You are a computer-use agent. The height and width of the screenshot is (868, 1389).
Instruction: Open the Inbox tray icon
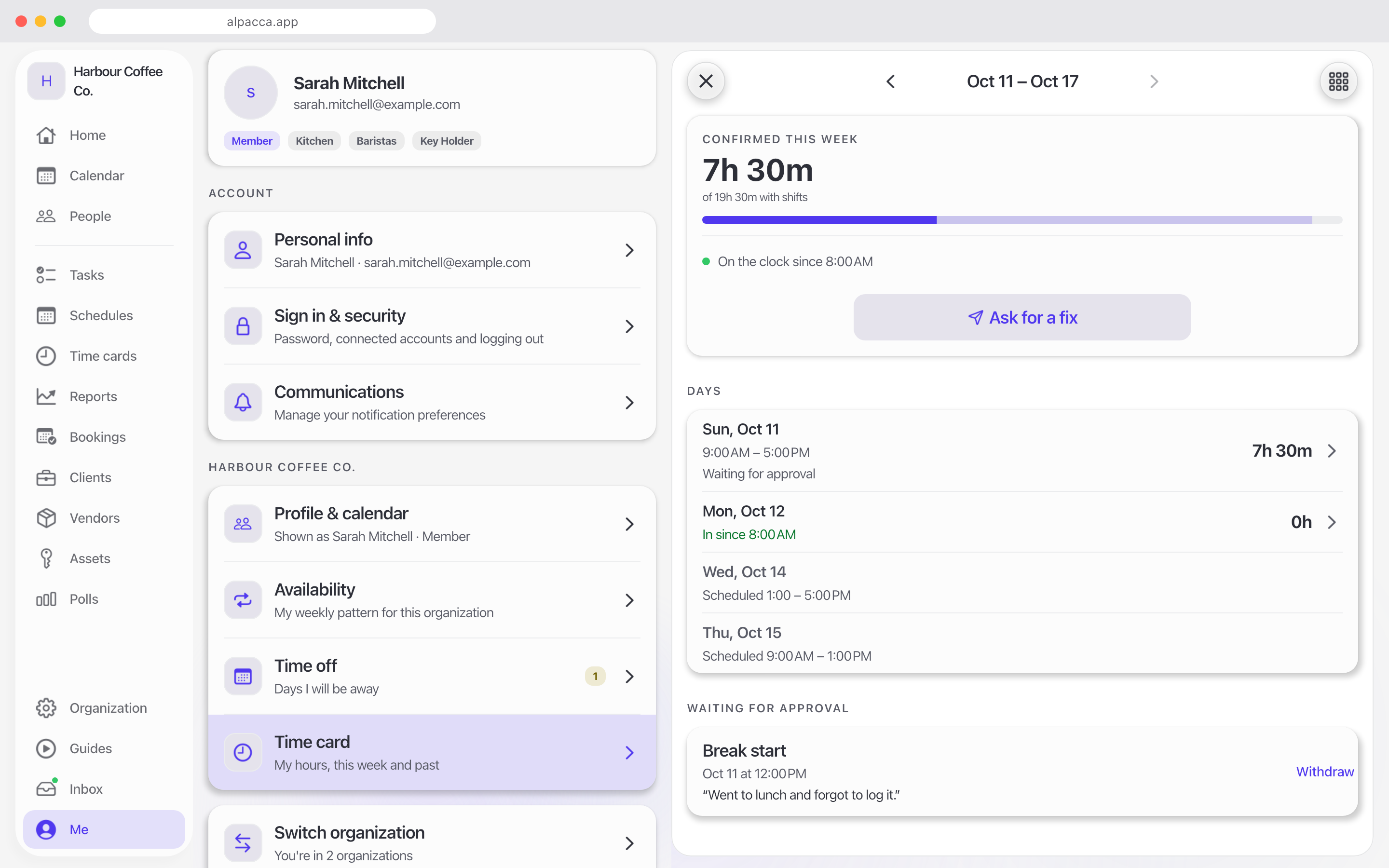tap(46, 788)
